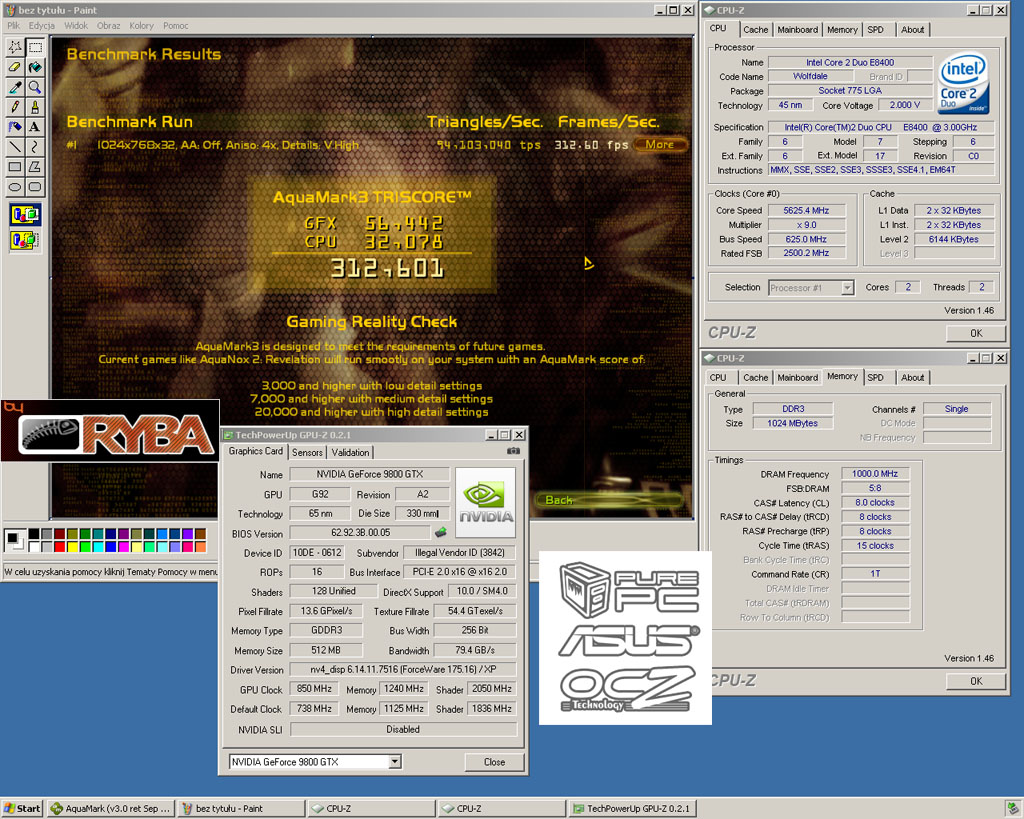Click the More button in benchmark results

click(660, 144)
